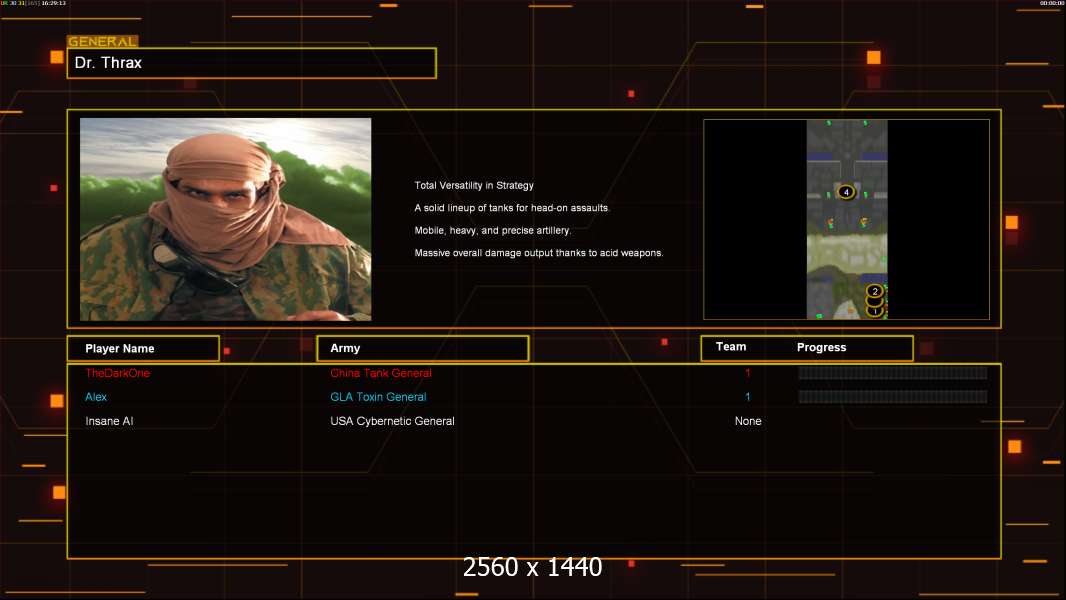This screenshot has height=600, width=1066.
Task: Click start position marker 2 on minimap
Action: (x=875, y=291)
